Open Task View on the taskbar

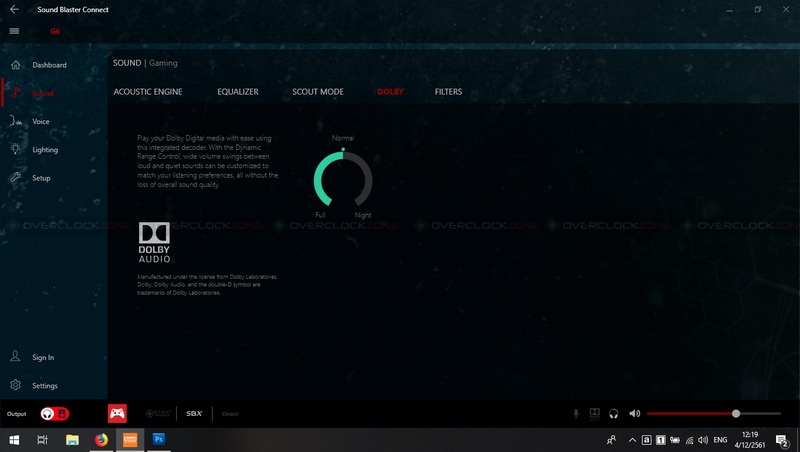(x=42, y=440)
